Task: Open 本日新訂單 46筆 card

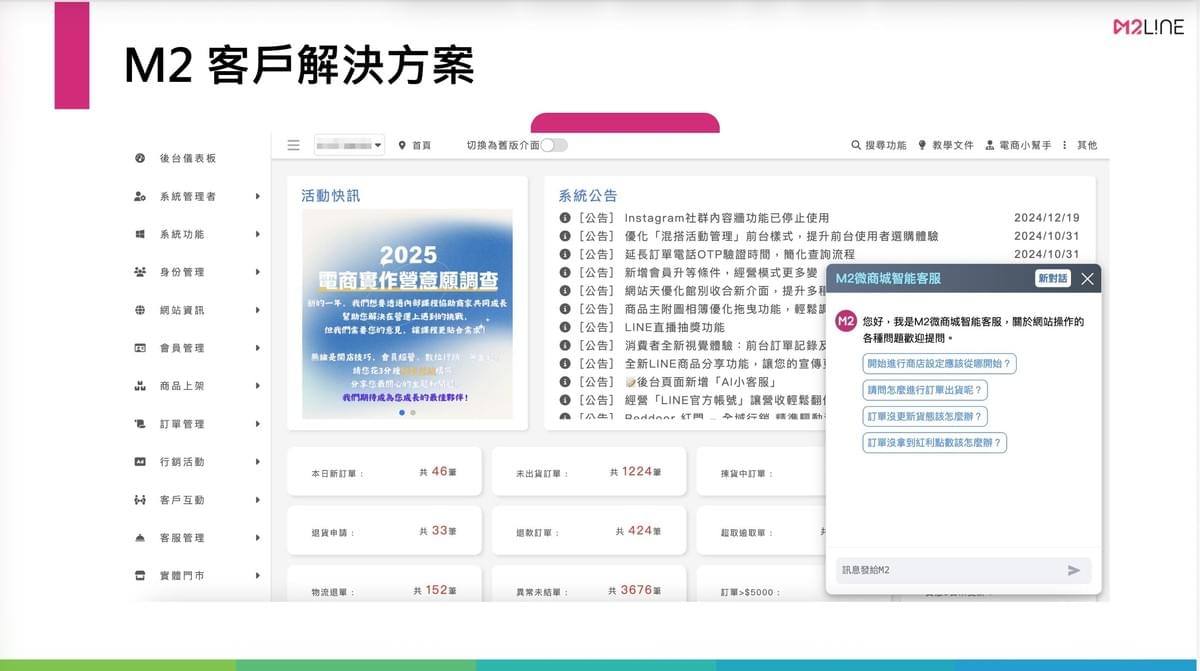Action: (384, 472)
